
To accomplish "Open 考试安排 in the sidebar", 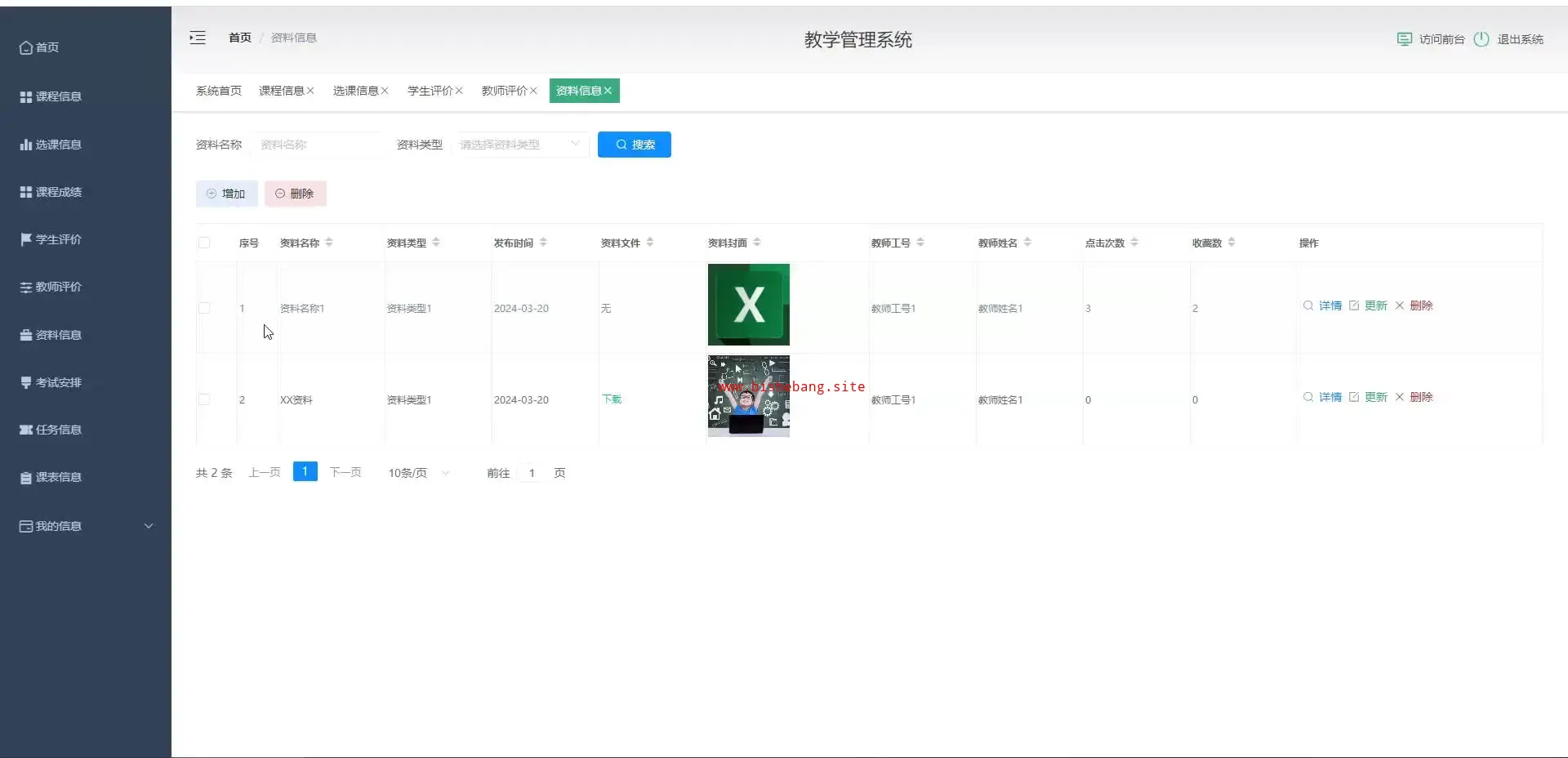I will point(58,382).
